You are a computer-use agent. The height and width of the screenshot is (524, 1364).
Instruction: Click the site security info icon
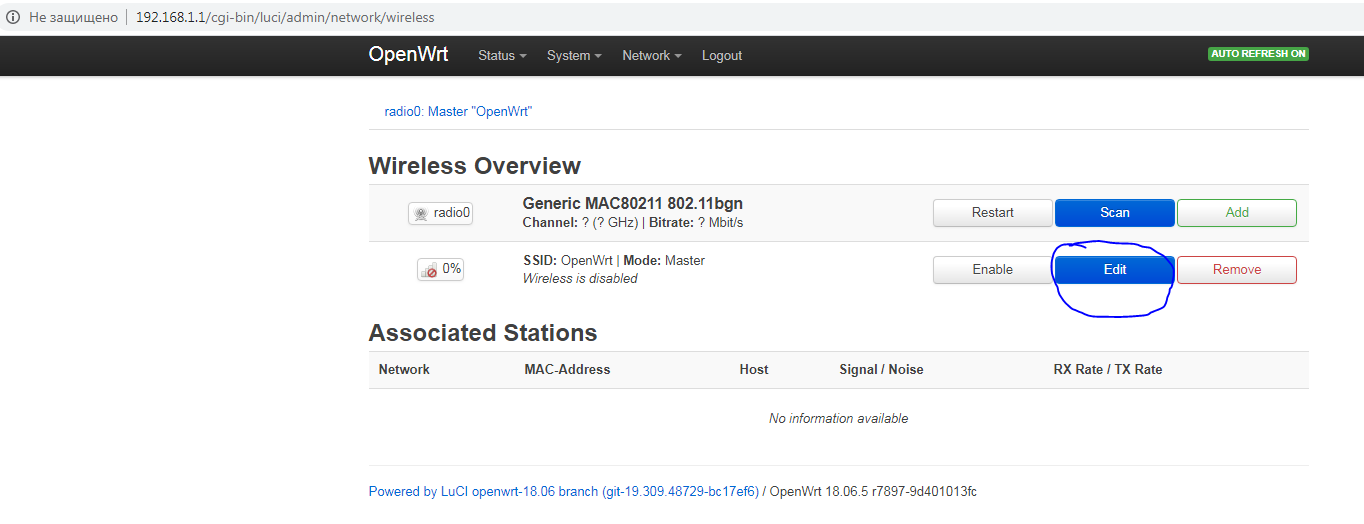pyautogui.click(x=13, y=18)
